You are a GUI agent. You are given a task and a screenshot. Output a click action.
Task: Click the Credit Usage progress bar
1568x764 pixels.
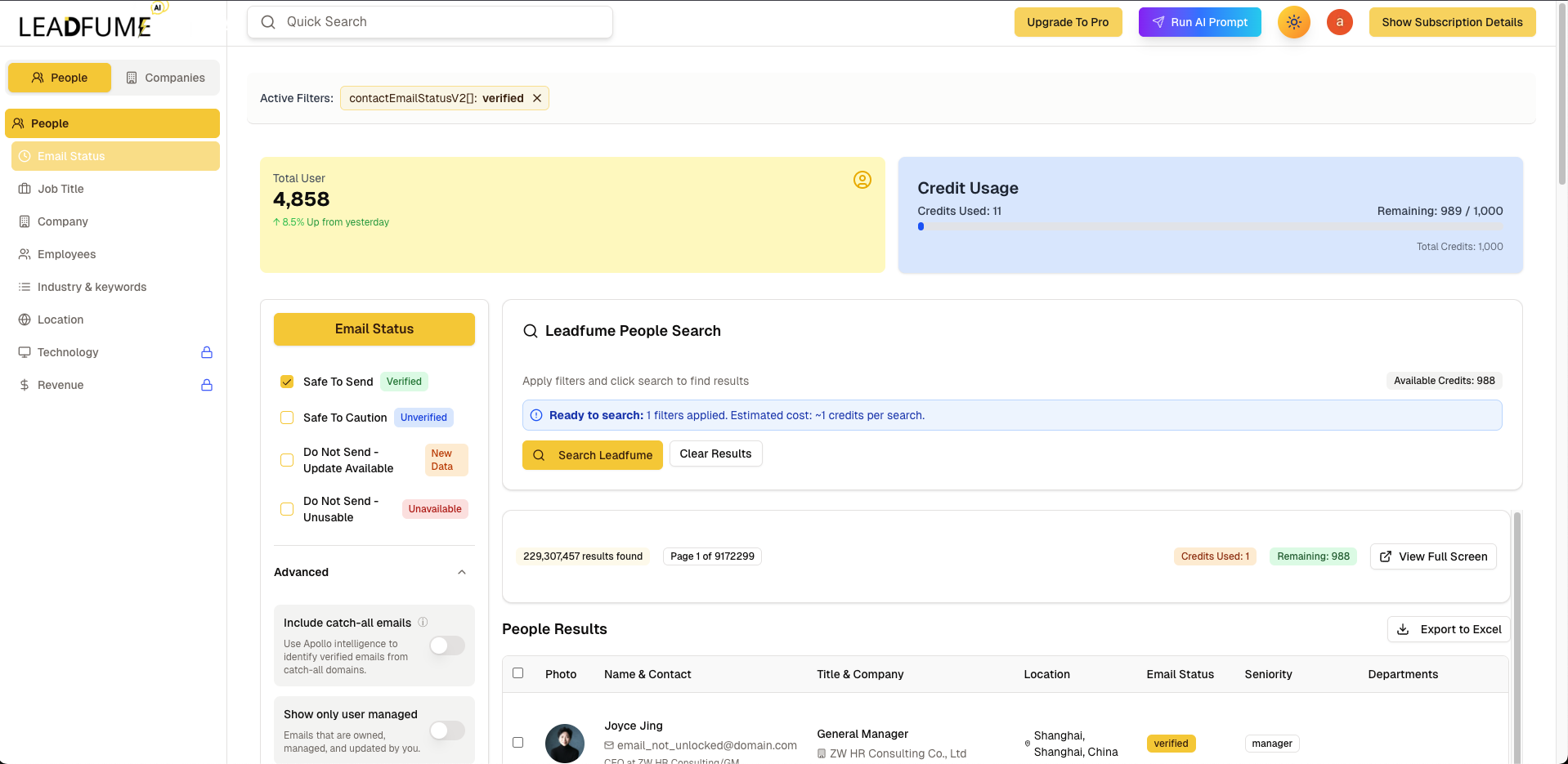tap(1210, 226)
